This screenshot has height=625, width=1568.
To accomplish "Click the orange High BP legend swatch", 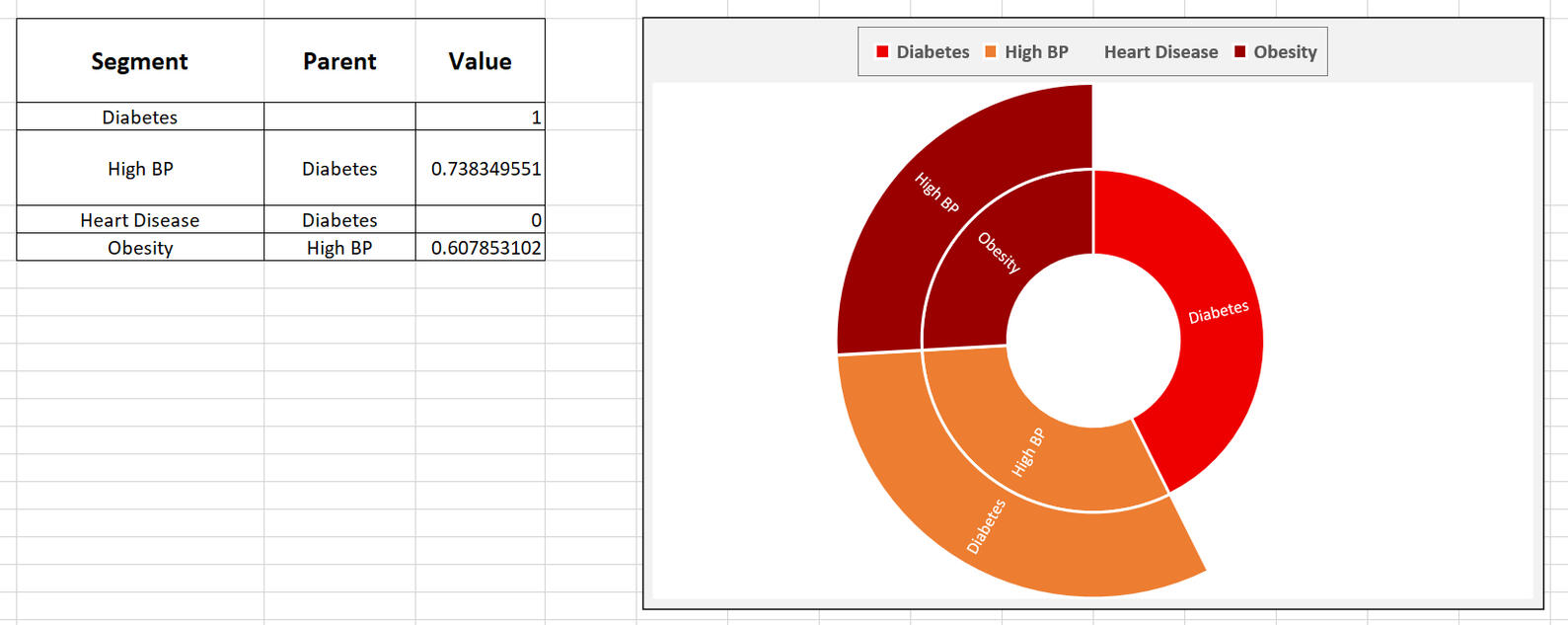I will (991, 52).
